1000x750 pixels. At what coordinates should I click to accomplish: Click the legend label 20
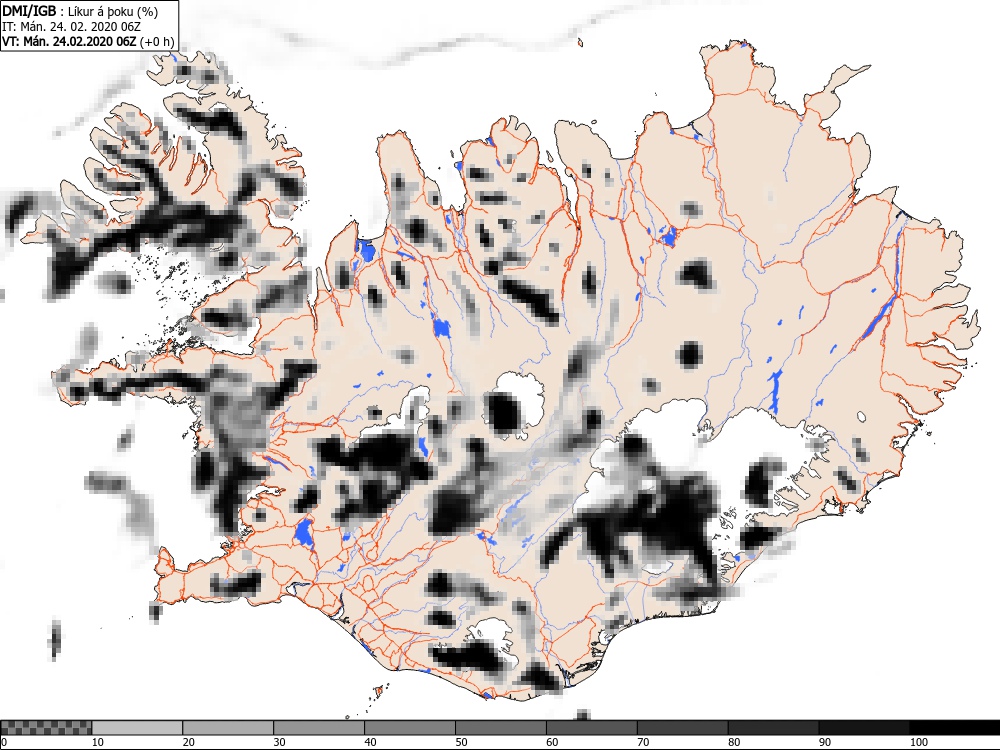189,742
